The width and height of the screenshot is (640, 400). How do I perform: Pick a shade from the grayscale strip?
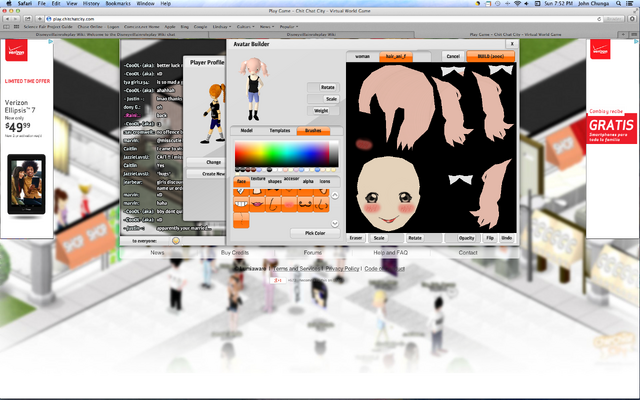coord(333,153)
